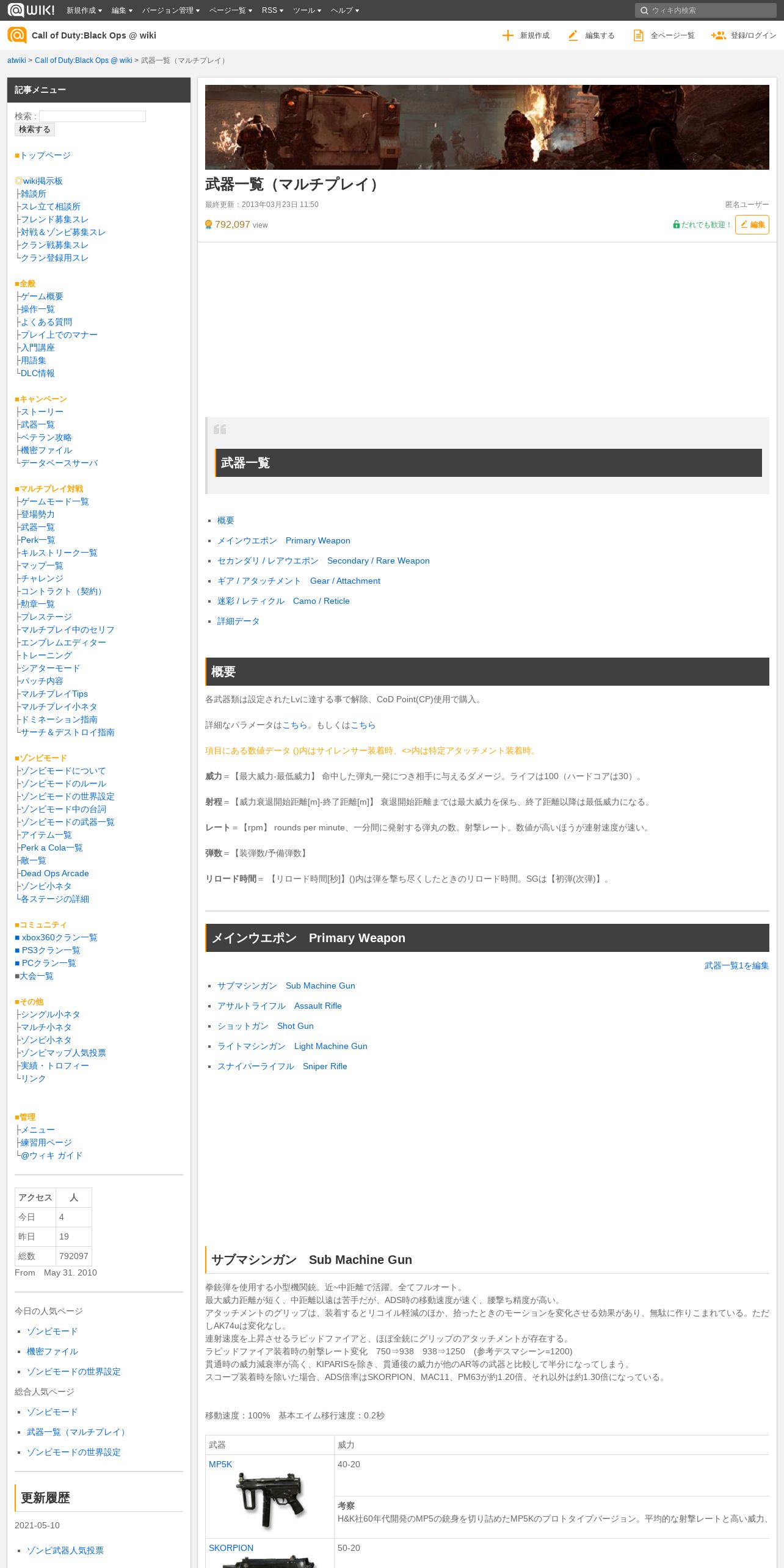Open the SKORPION weapon link
784x1568 pixels.
coord(231,1548)
